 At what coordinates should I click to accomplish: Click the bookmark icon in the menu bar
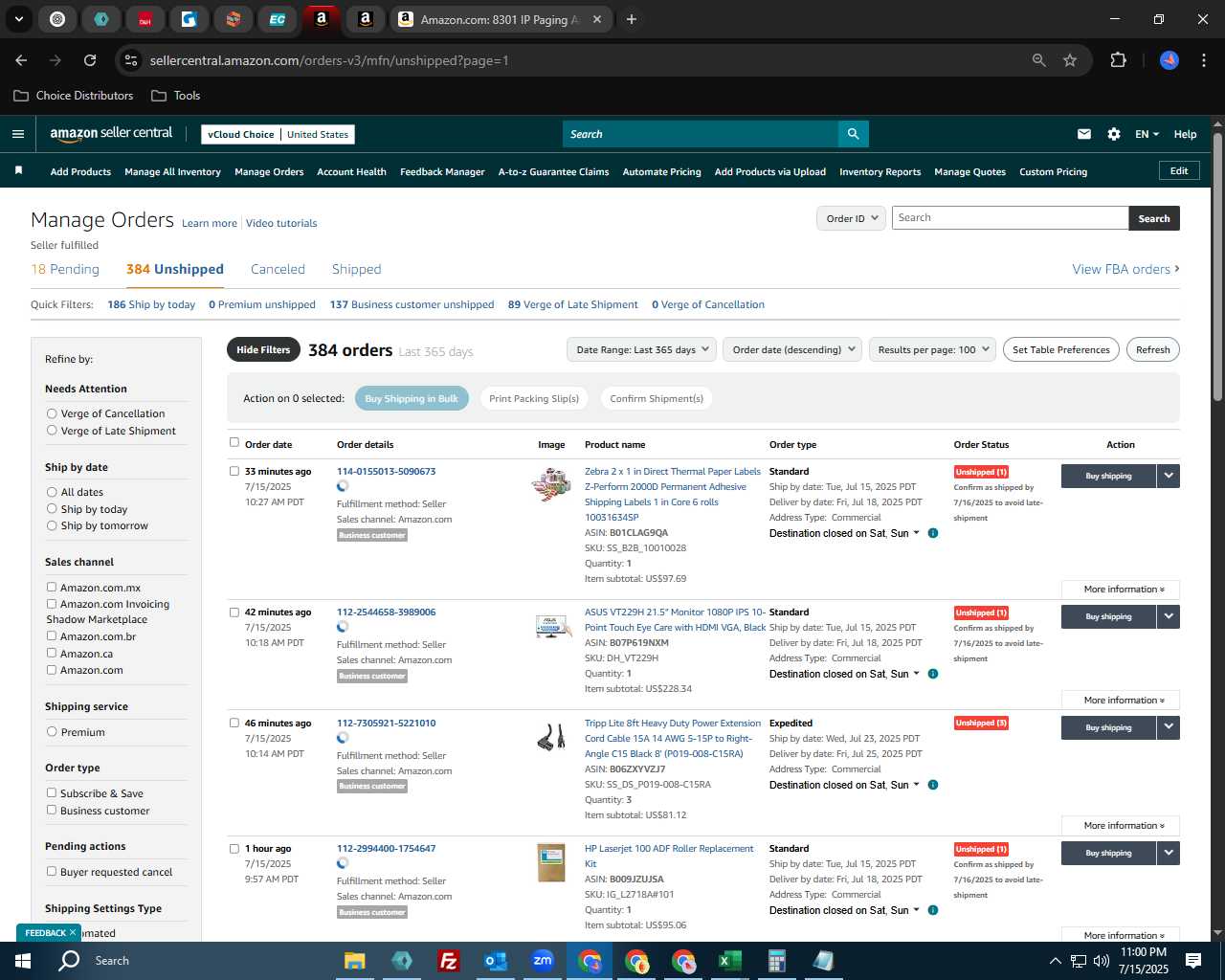[18, 171]
